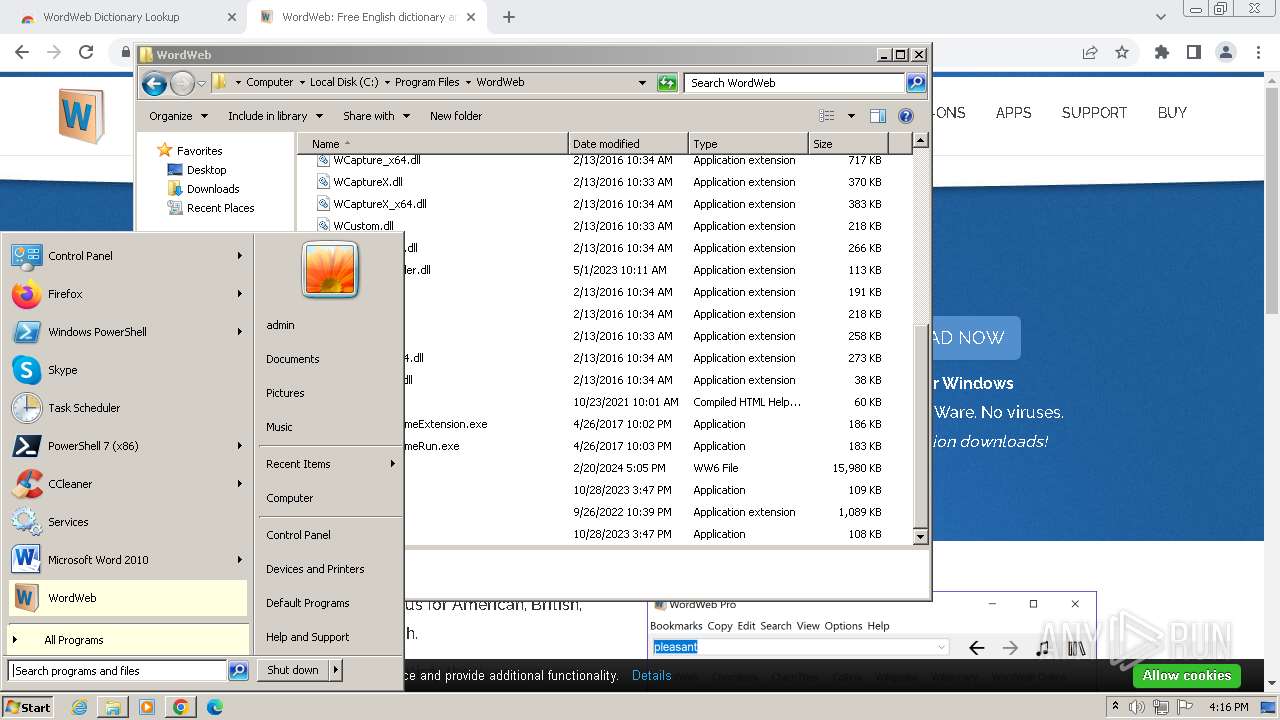The height and width of the screenshot is (720, 1280).
Task: Open Task Scheduler from Start menu
Action: 128,408
